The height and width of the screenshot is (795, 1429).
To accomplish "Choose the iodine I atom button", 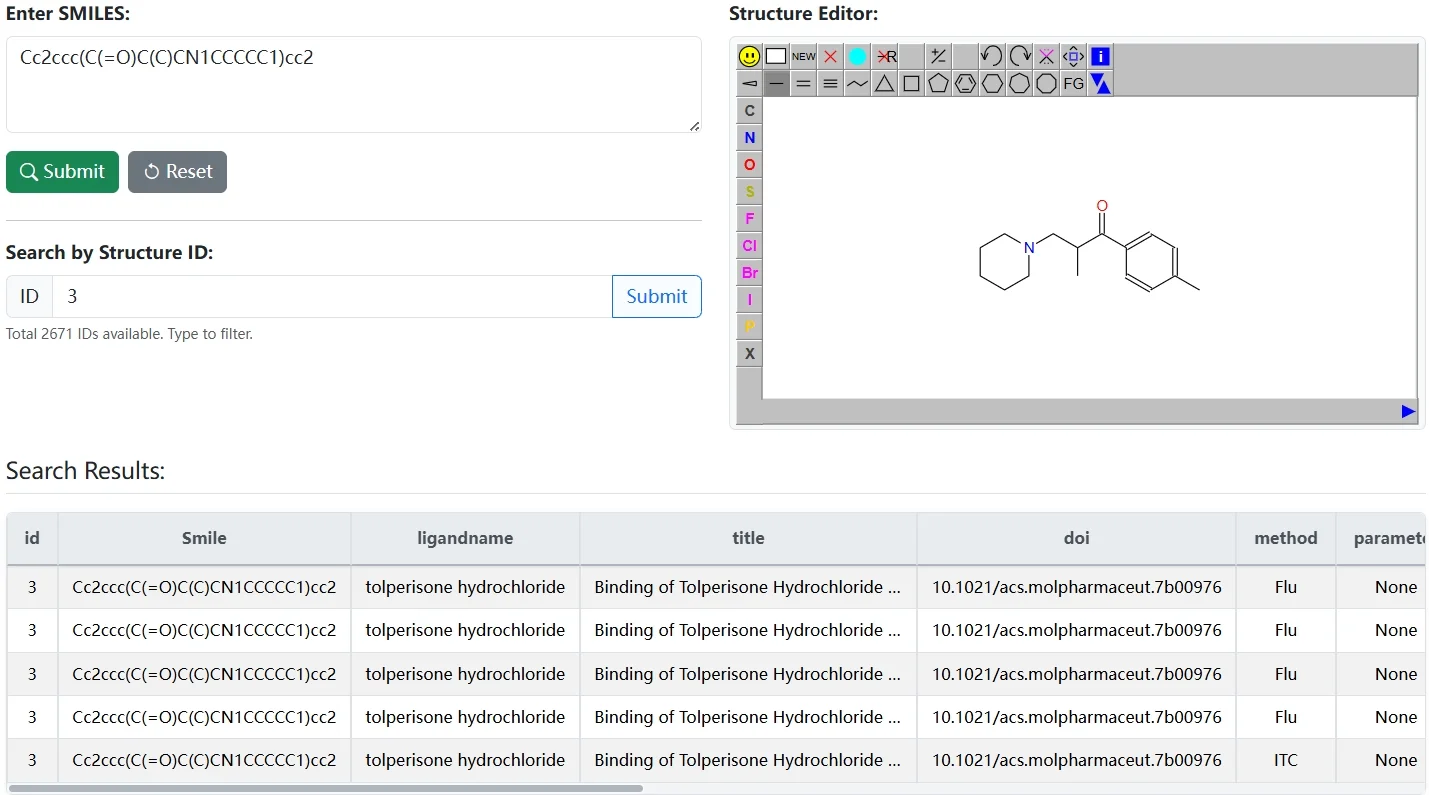I will coord(749,300).
